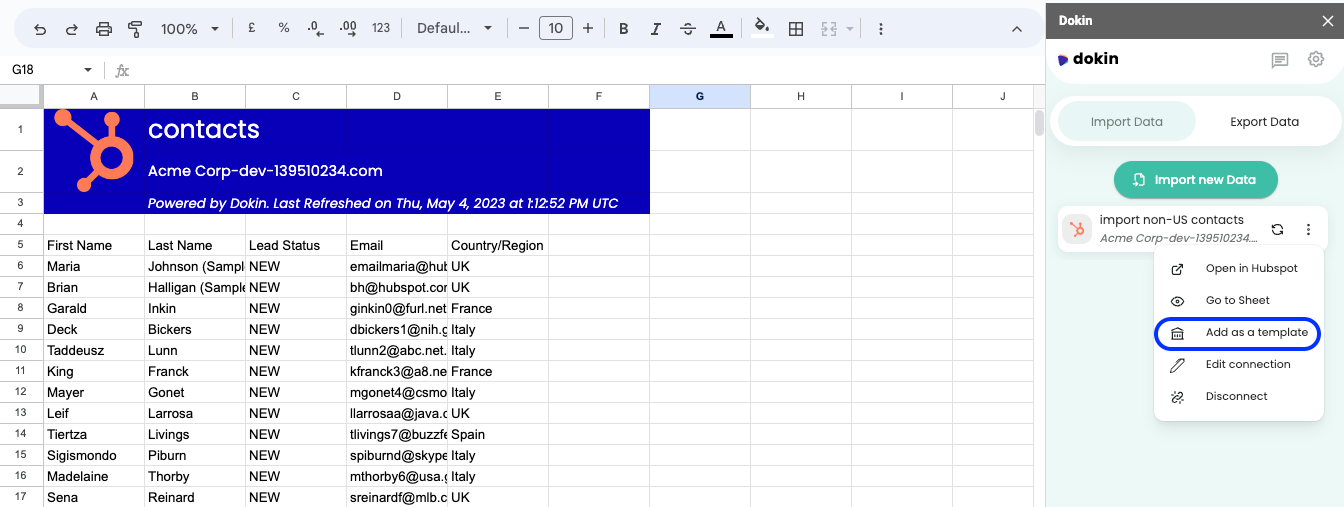Viewport: 1344px width, 507px height.
Task: Increase decimal places
Action: pos(348,29)
